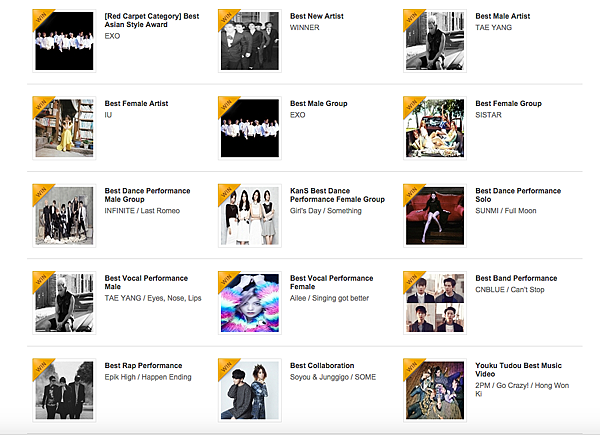Open the 2PM Go Crazy thumbnail

pyautogui.click(x=435, y=389)
